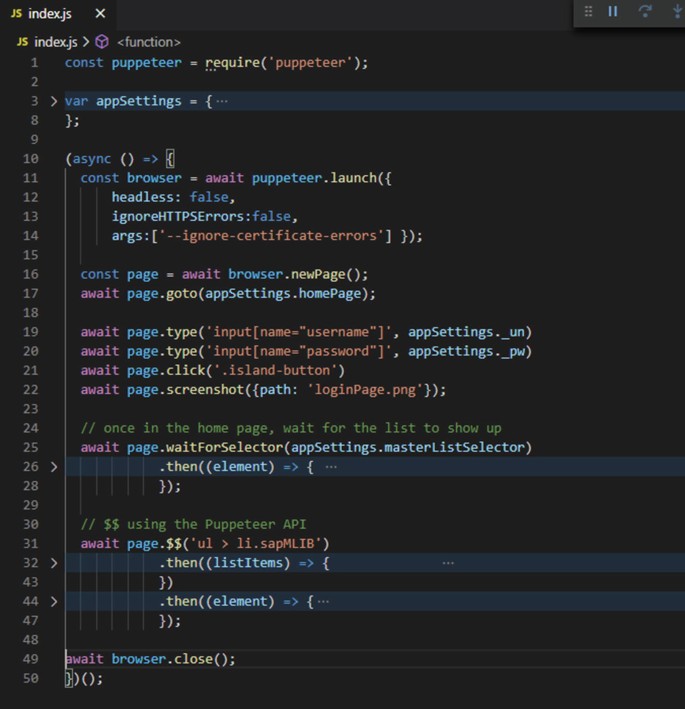
Task: Click the JS file icon on the index.js tab
Action: (16, 13)
